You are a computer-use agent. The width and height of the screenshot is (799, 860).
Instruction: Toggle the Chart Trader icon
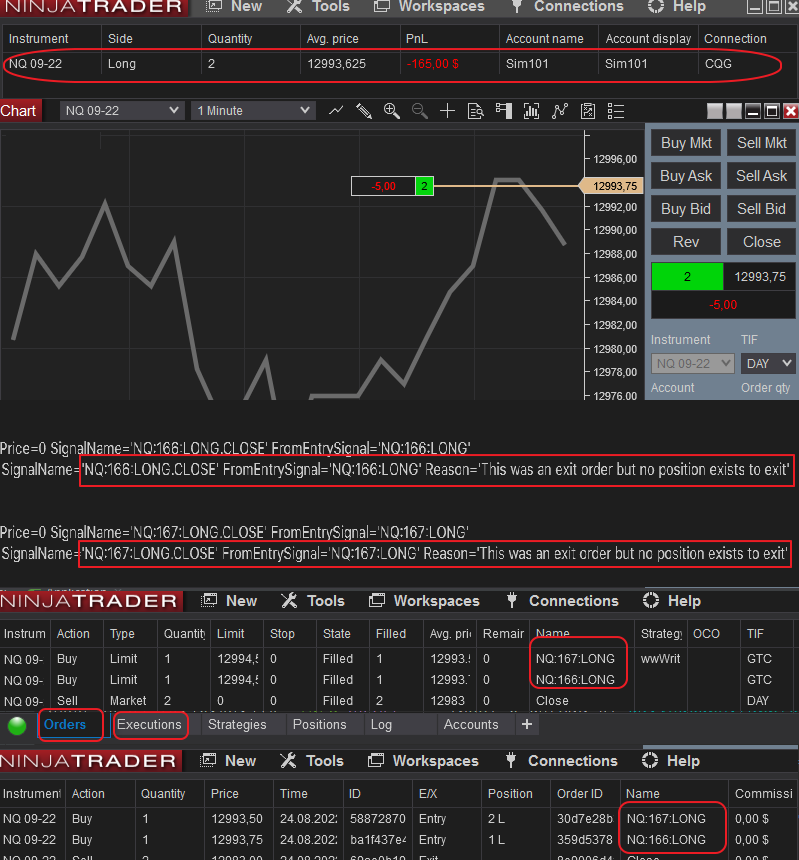click(503, 111)
